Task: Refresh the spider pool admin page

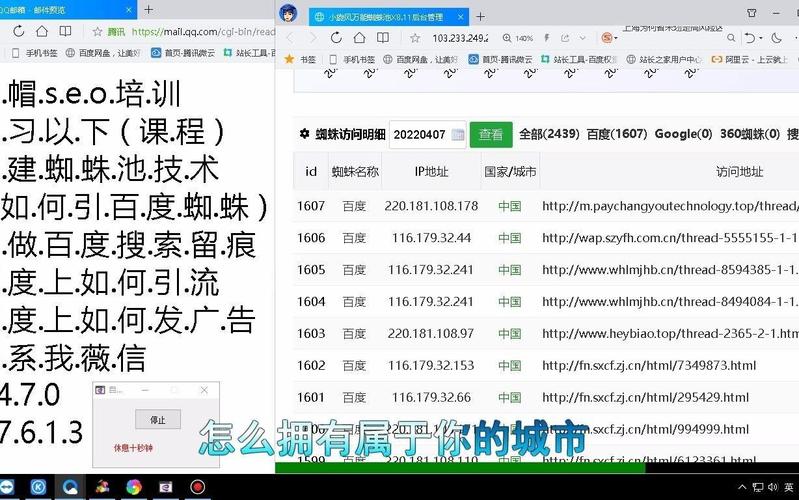Action: click(x=336, y=38)
